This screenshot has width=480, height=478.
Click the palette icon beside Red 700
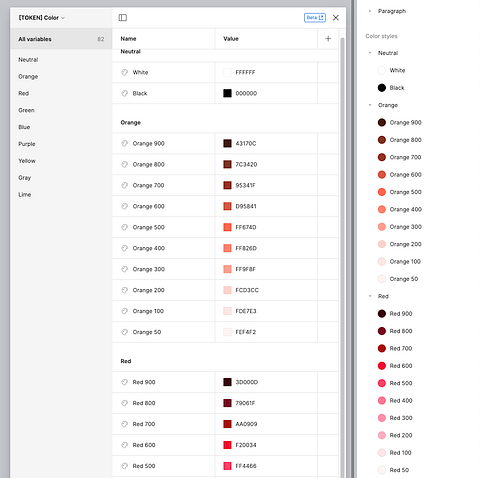[x=124, y=424]
